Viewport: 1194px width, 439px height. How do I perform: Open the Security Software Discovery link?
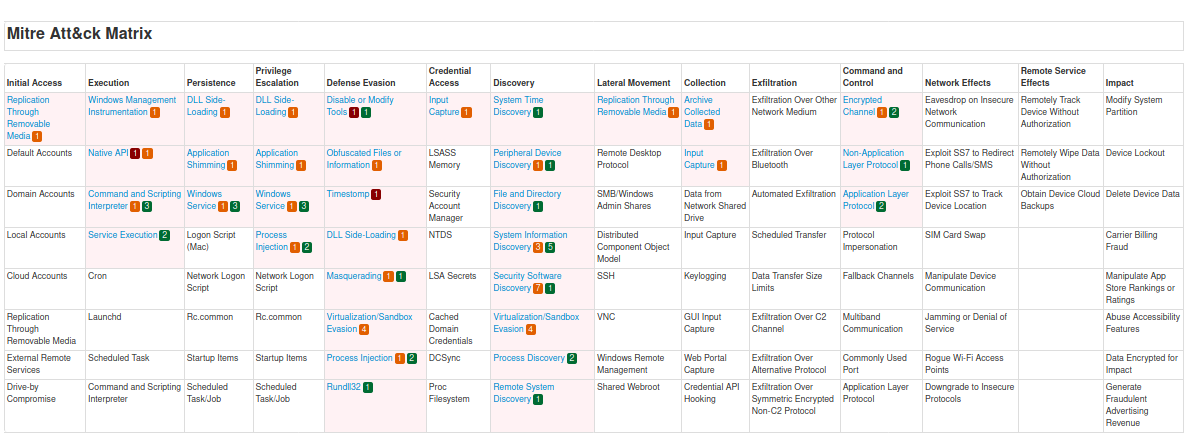point(527,282)
